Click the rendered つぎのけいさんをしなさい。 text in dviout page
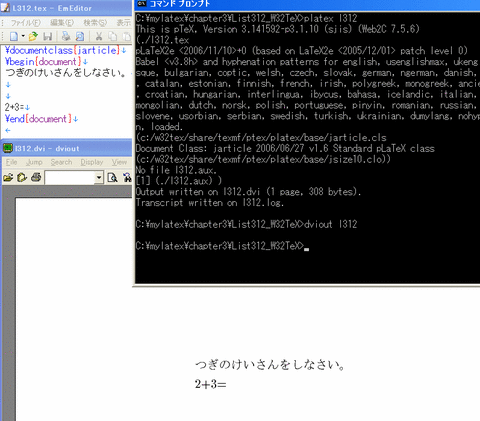 [x=270, y=364]
